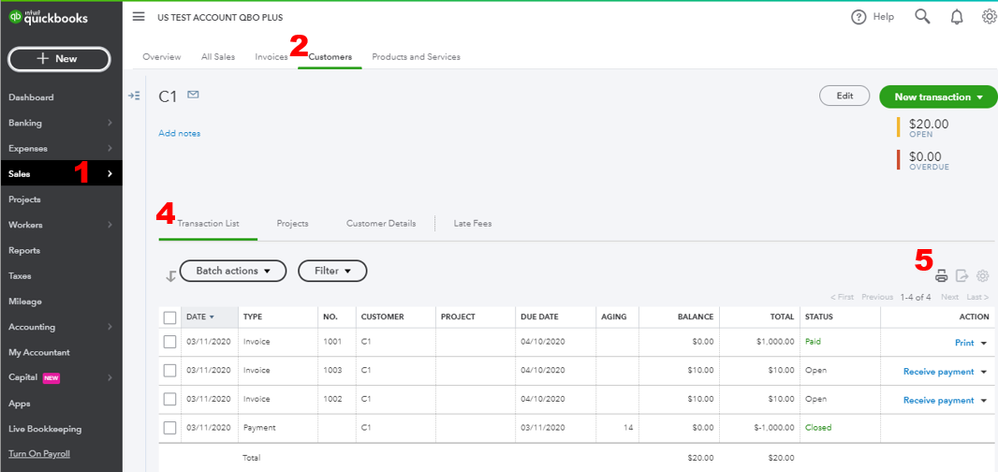
Task: Click the 'Closed' status of Payment row
Action: click(x=819, y=427)
